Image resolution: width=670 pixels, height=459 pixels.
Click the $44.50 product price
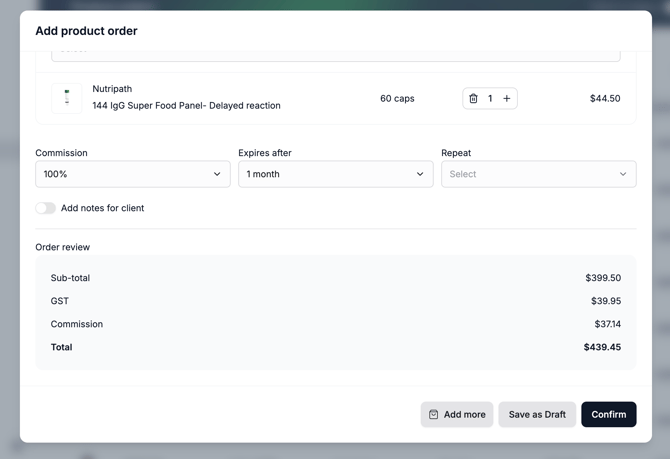[x=605, y=98]
